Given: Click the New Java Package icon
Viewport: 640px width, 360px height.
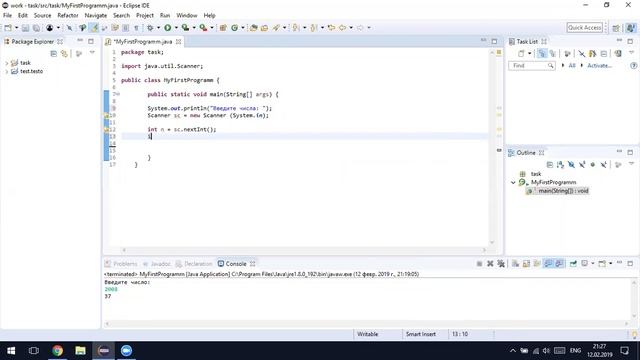Looking at the screenshot, I should pyautogui.click(x=223, y=28).
